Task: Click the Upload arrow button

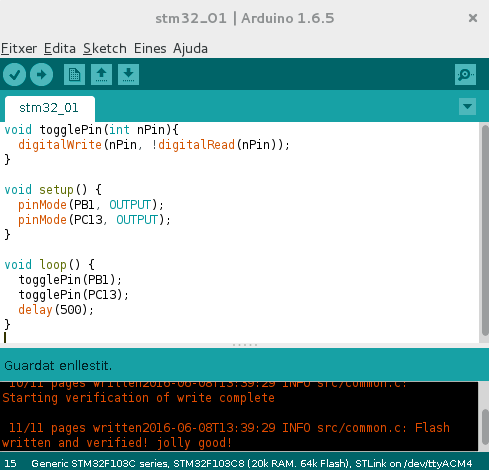Action: [x=41, y=74]
